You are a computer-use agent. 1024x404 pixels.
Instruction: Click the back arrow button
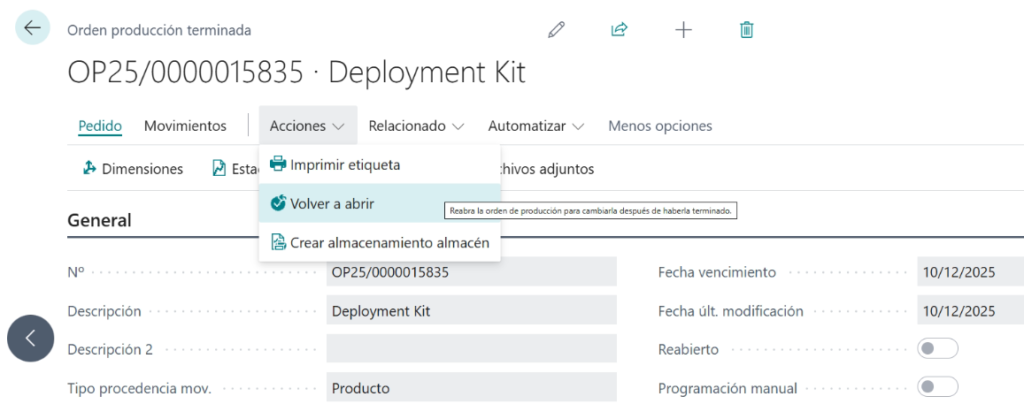pos(32,28)
